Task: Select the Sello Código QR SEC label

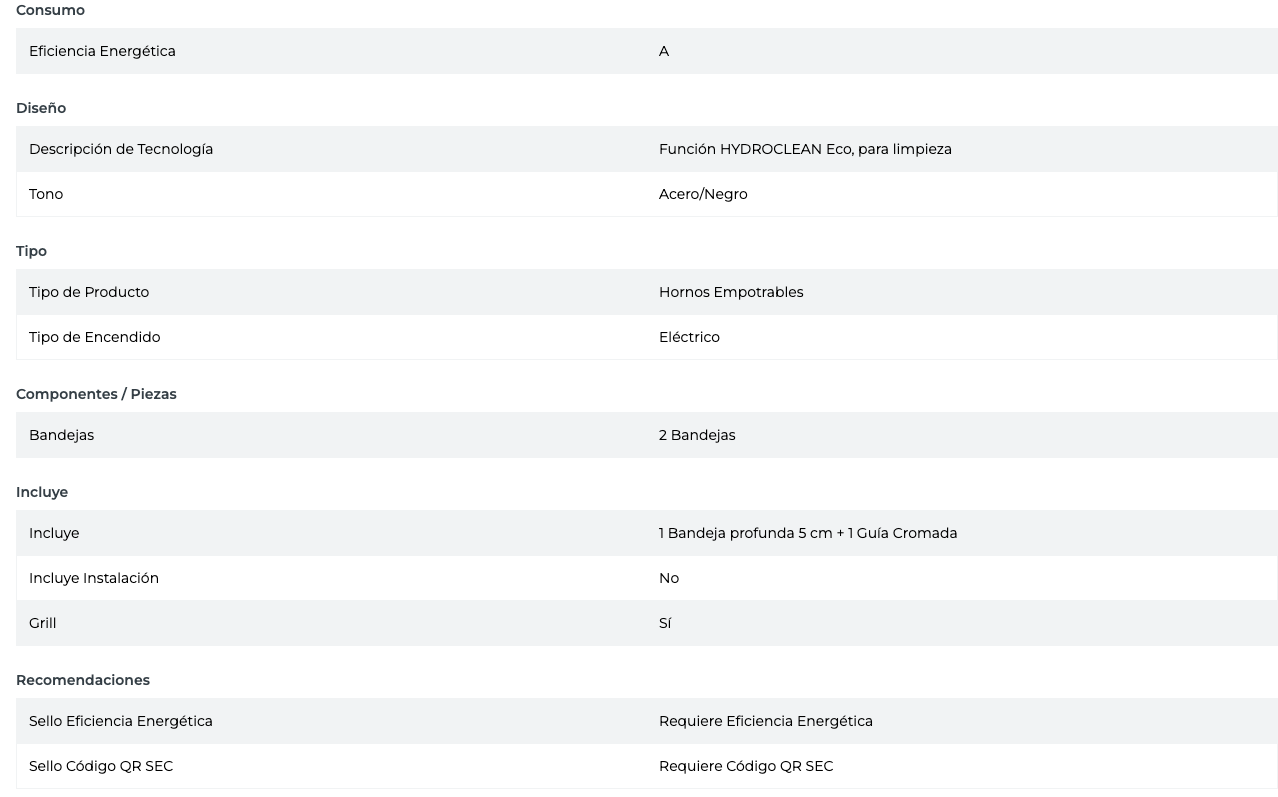Action: [101, 766]
